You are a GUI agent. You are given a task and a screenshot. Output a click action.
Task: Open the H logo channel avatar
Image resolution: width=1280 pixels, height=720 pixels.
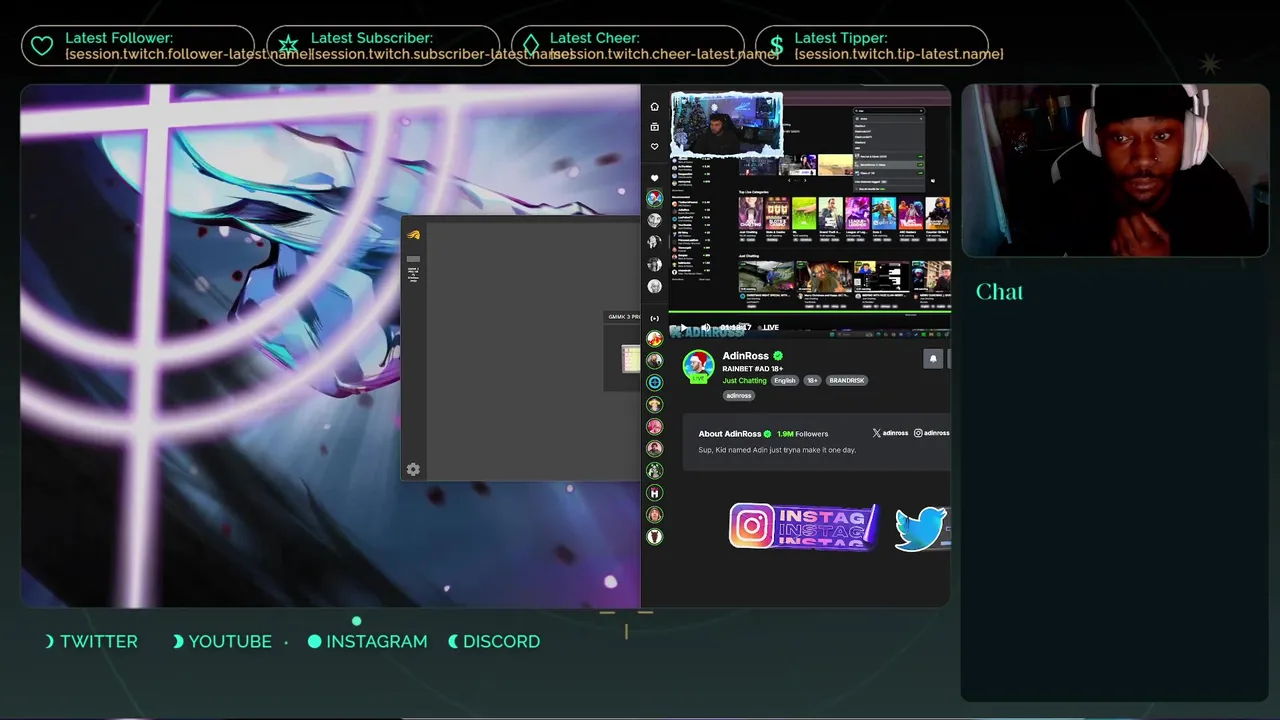654,492
